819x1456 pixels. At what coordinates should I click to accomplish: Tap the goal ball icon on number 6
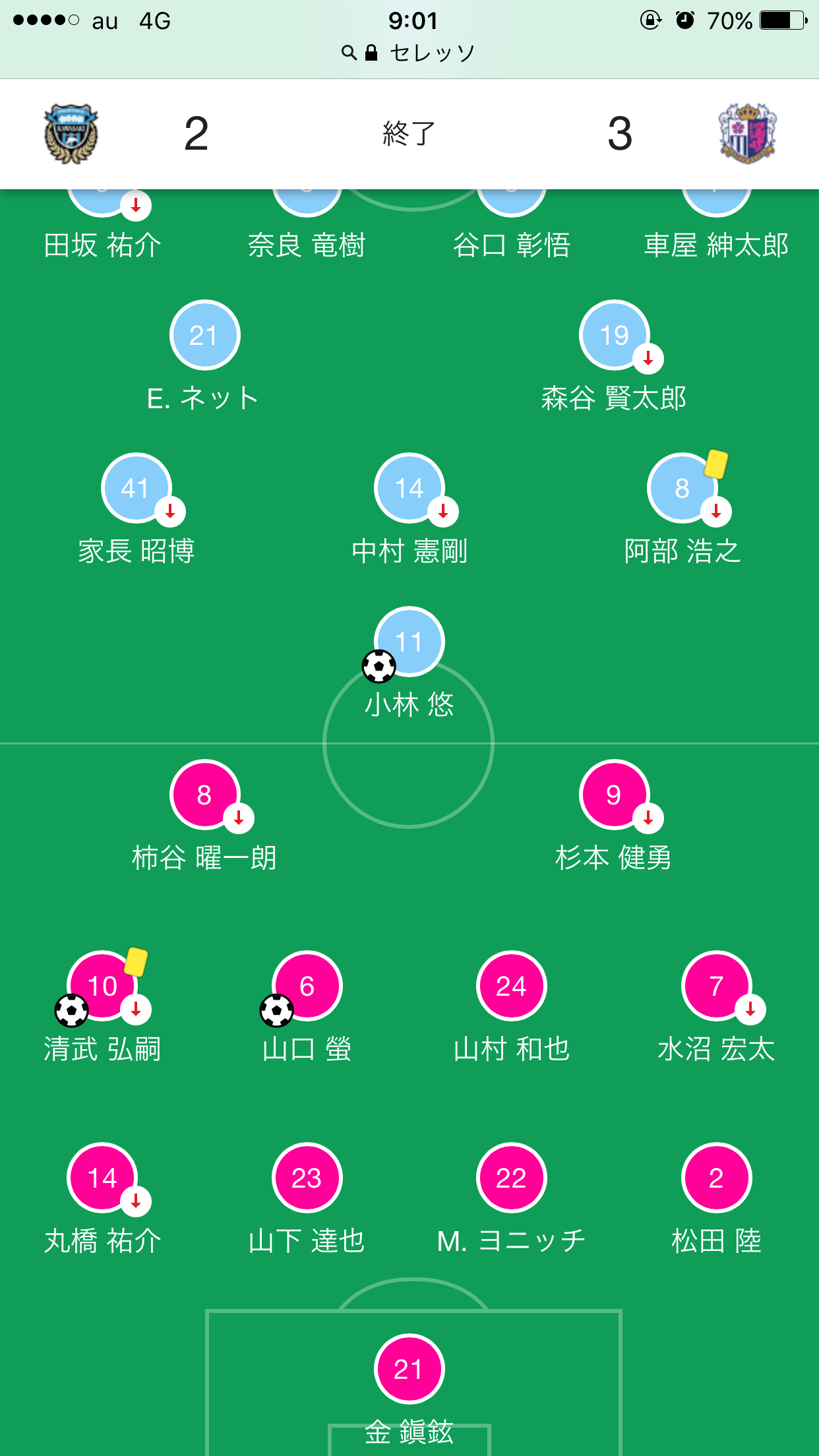pos(277,1010)
